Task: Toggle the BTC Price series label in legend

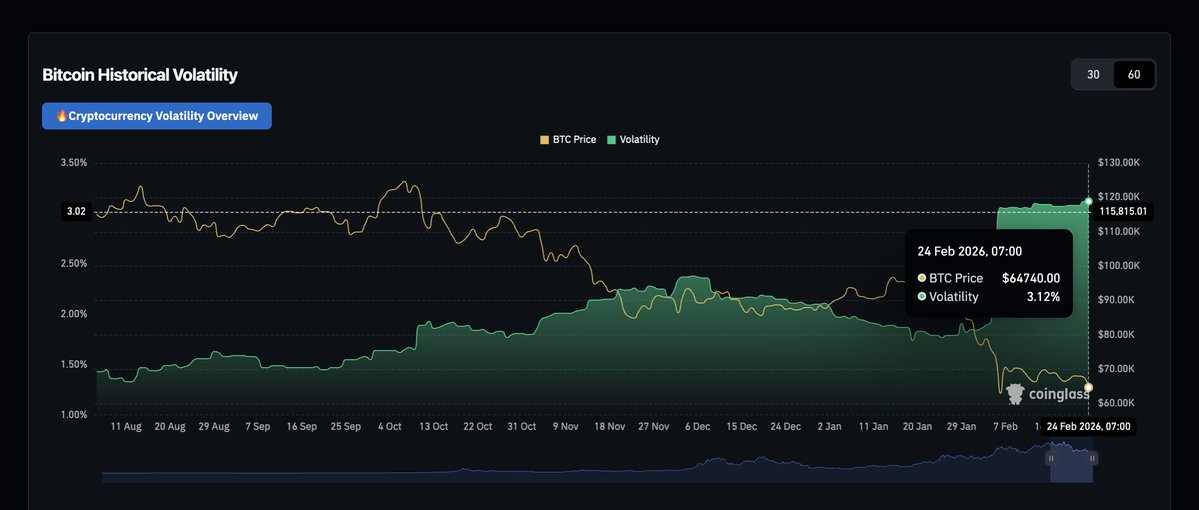Action: (574, 140)
